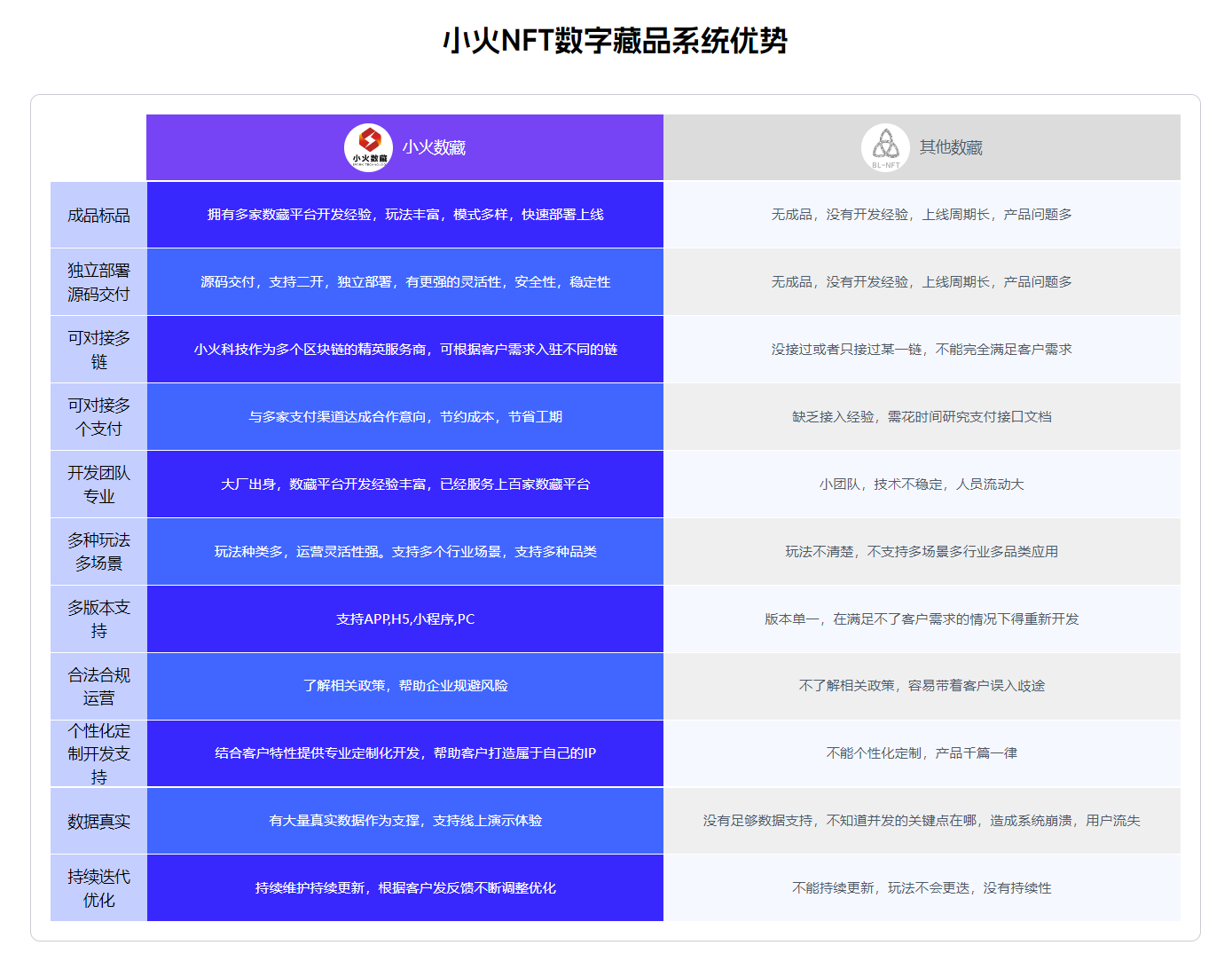
Task: Select the 合法合规运营 row label
Action: coord(98,686)
